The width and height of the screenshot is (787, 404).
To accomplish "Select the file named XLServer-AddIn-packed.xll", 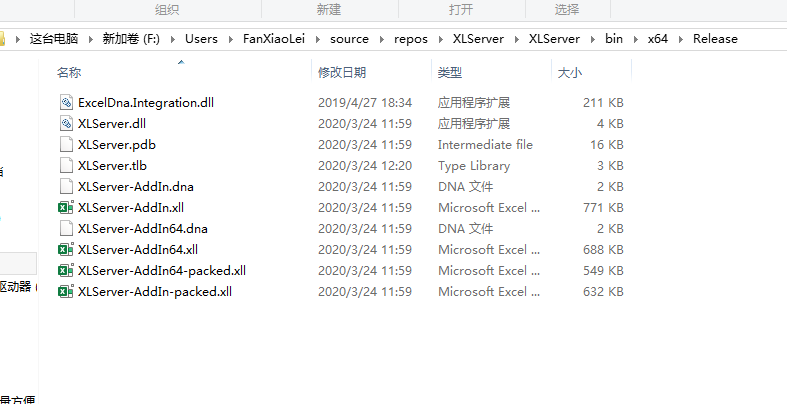I will coord(155,292).
